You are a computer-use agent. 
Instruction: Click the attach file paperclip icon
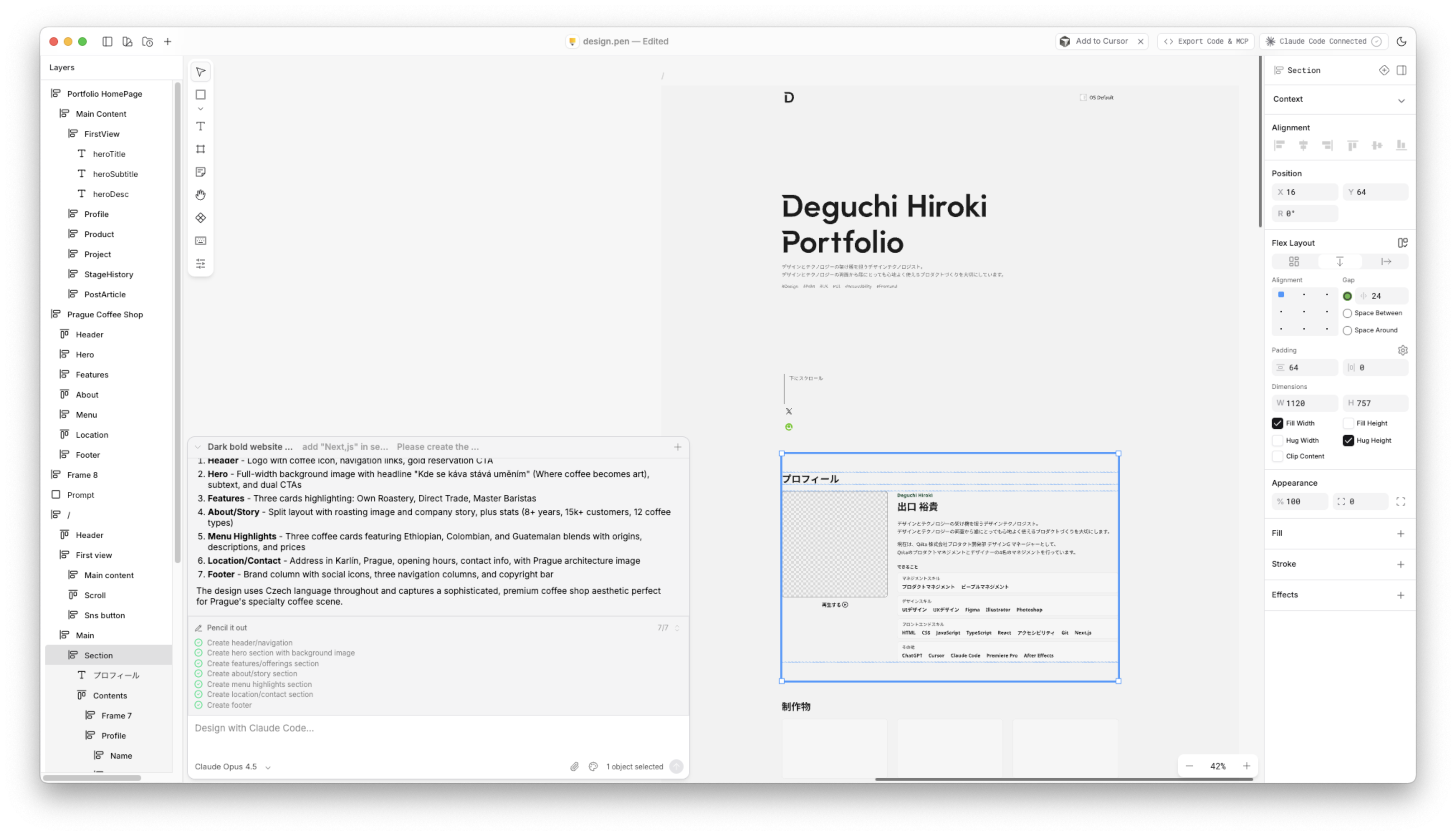coord(574,767)
